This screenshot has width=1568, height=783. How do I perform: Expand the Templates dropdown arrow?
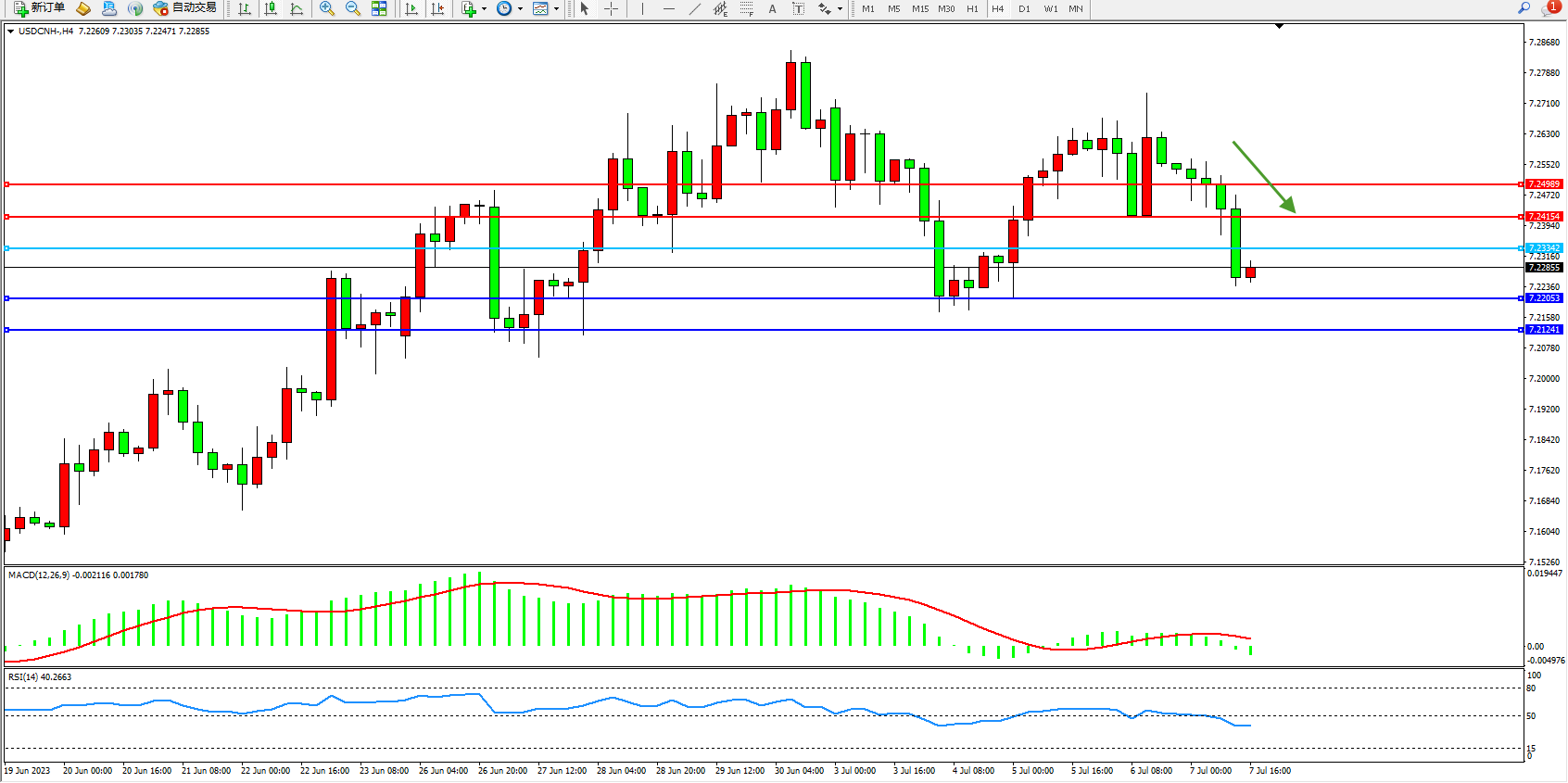pos(556,9)
